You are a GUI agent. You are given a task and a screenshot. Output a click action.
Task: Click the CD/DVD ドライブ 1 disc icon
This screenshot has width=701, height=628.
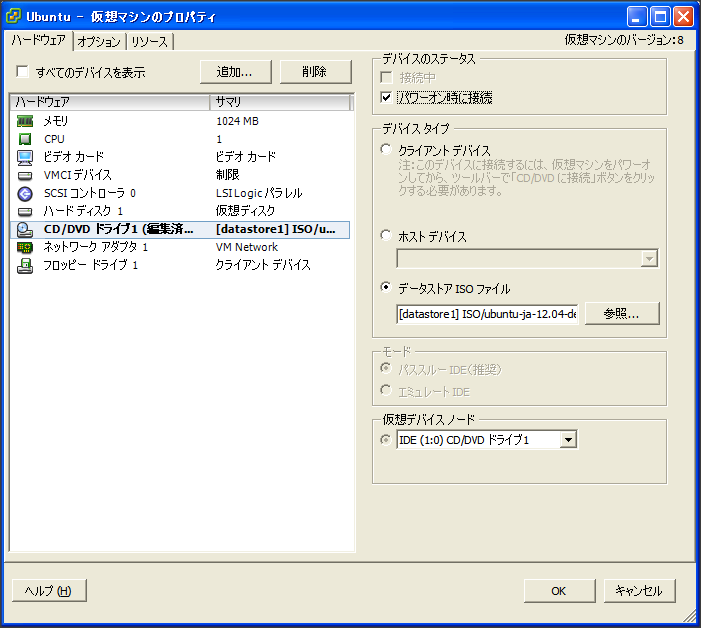(25, 230)
